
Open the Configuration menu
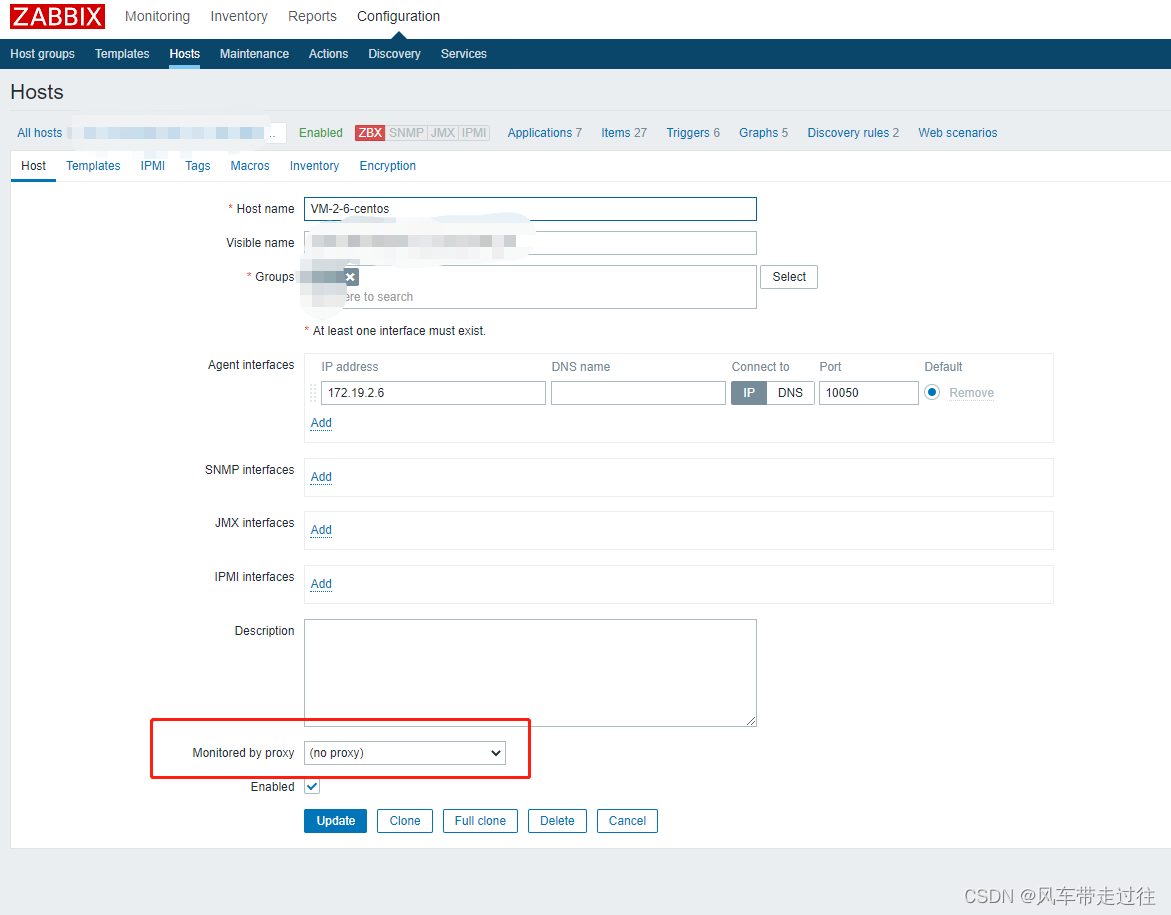[x=397, y=16]
